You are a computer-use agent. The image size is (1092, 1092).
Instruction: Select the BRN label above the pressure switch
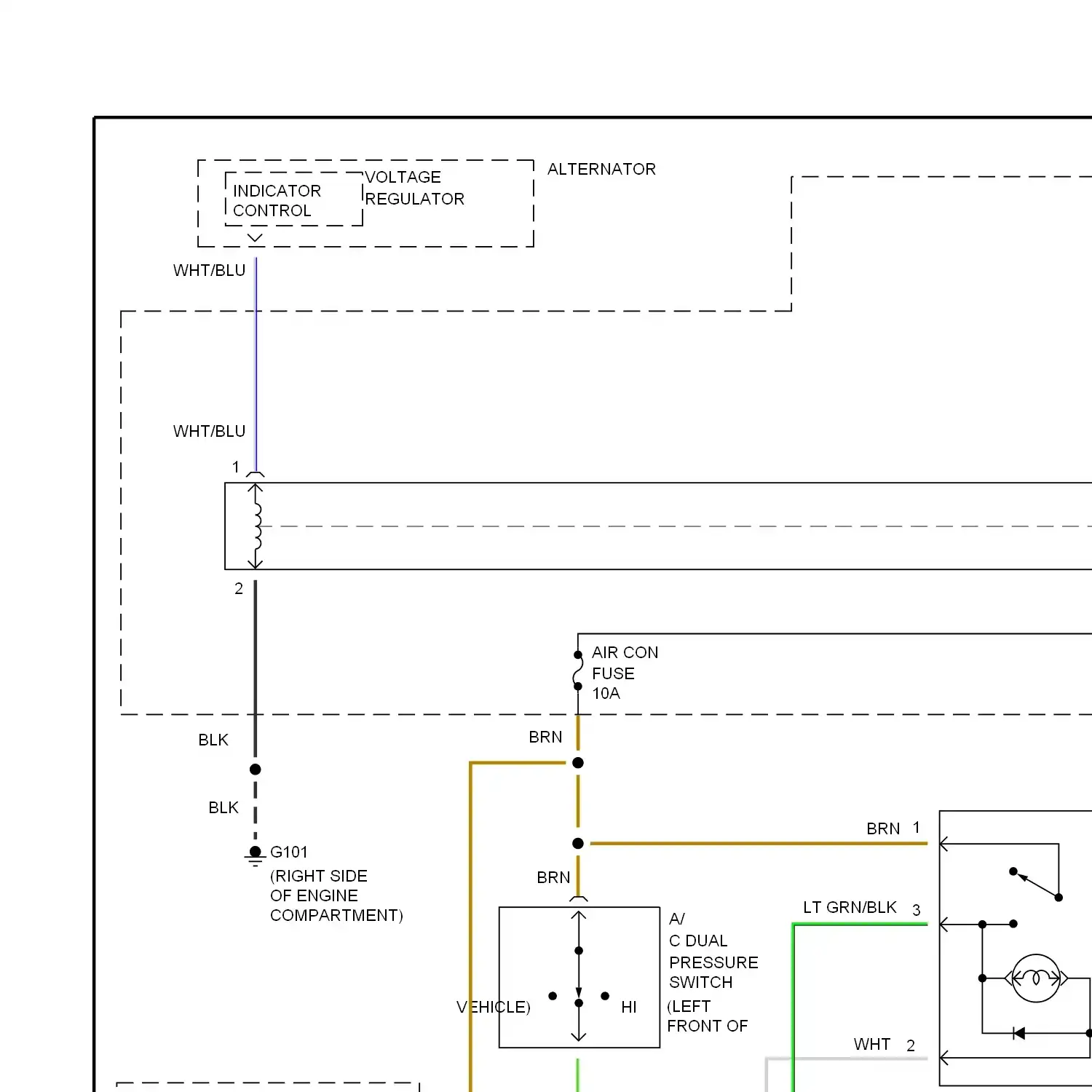coord(553,877)
